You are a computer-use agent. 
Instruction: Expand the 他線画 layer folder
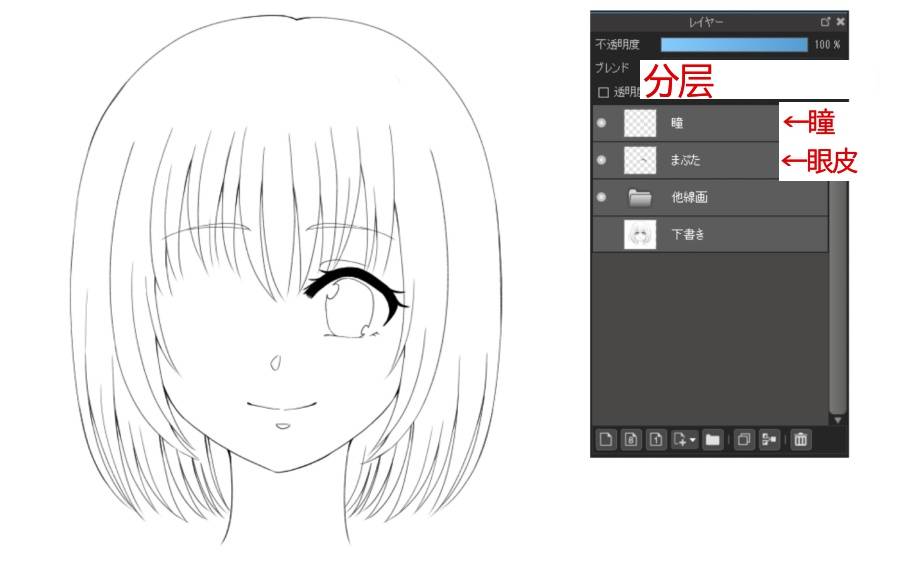click(639, 197)
